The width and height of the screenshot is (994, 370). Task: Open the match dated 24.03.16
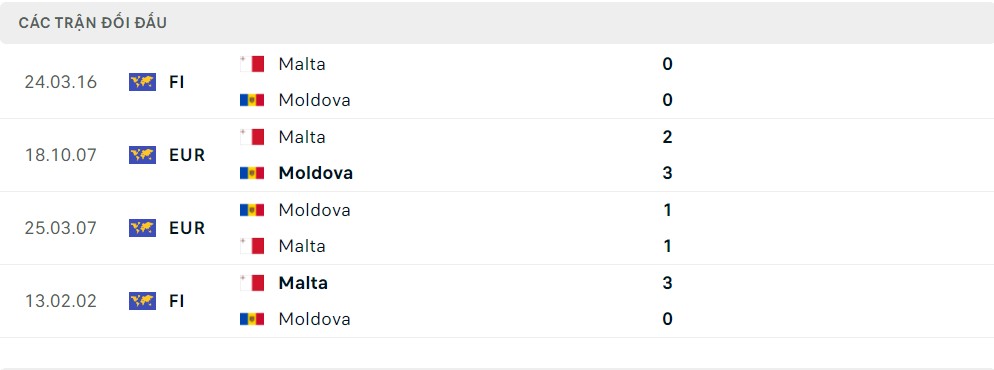(497, 82)
